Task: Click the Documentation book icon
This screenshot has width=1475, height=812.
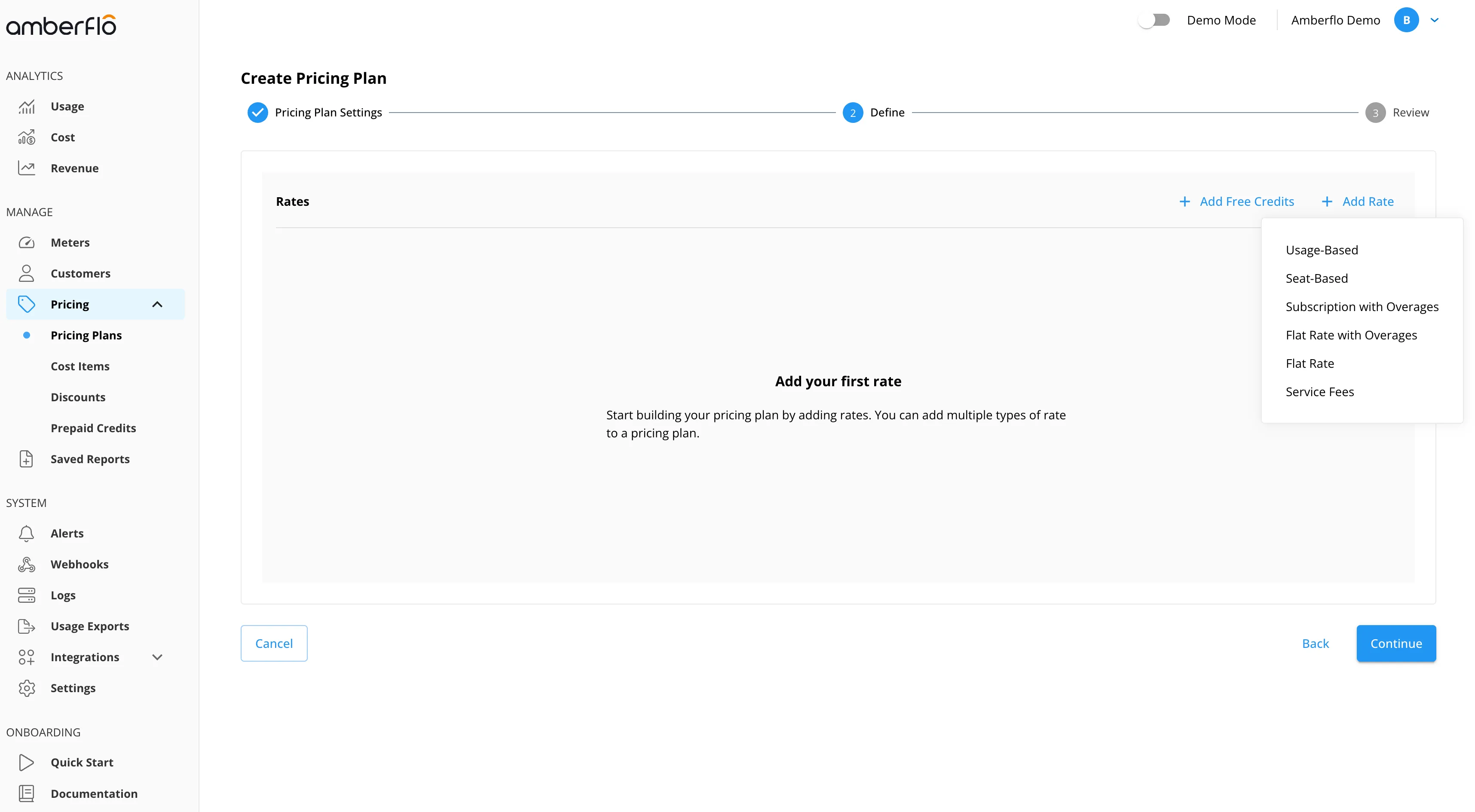Action: click(26, 793)
